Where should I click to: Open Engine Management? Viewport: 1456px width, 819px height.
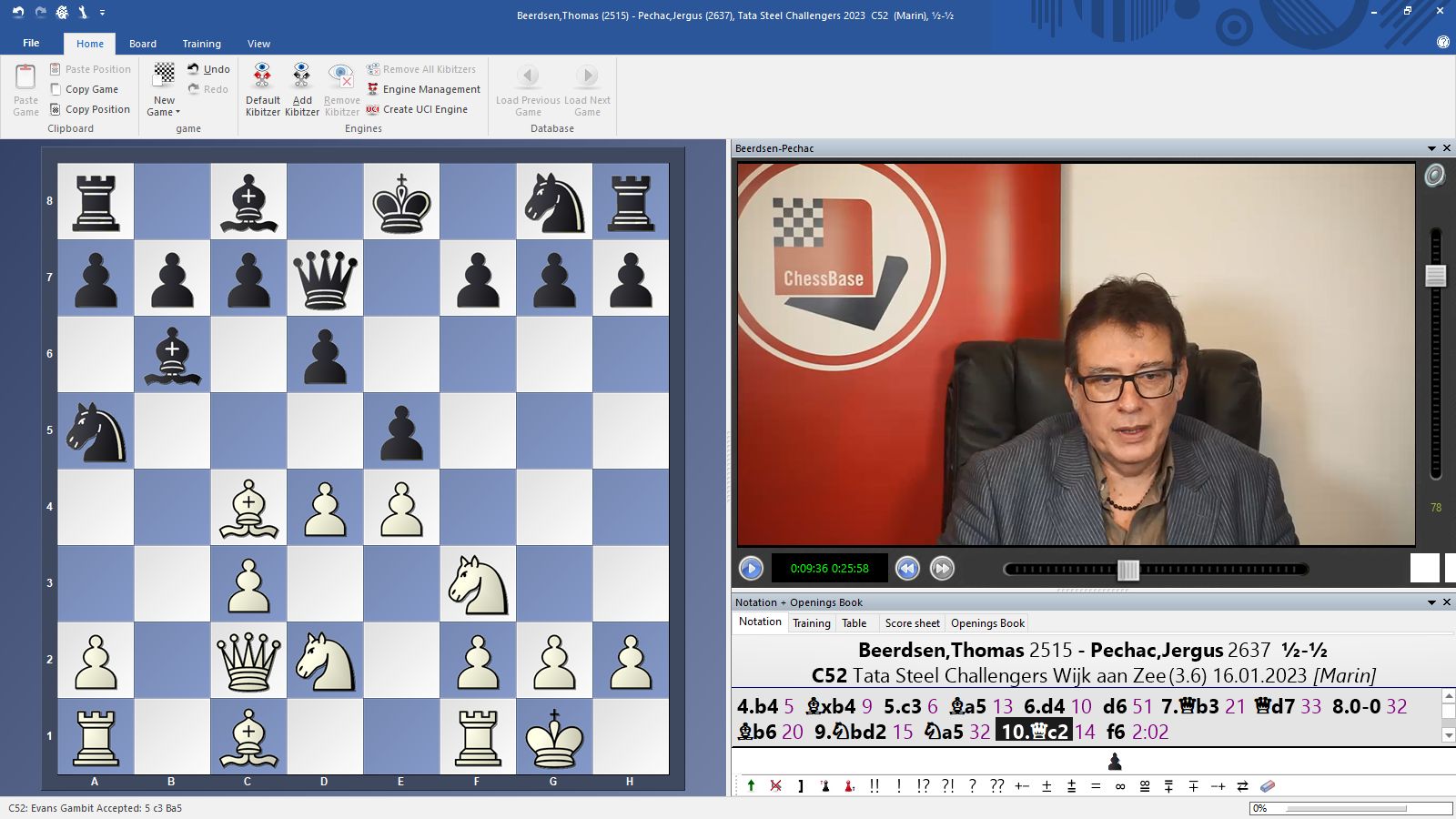click(423, 89)
